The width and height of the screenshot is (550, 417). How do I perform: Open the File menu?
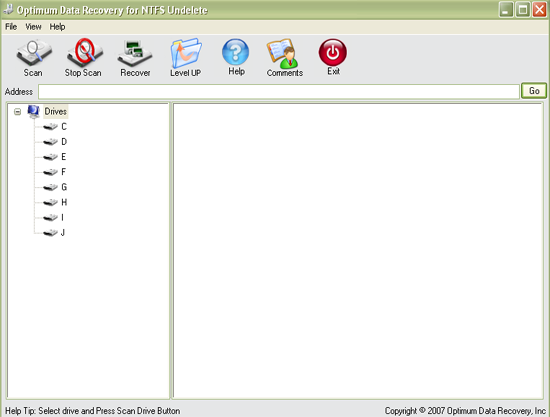point(11,27)
